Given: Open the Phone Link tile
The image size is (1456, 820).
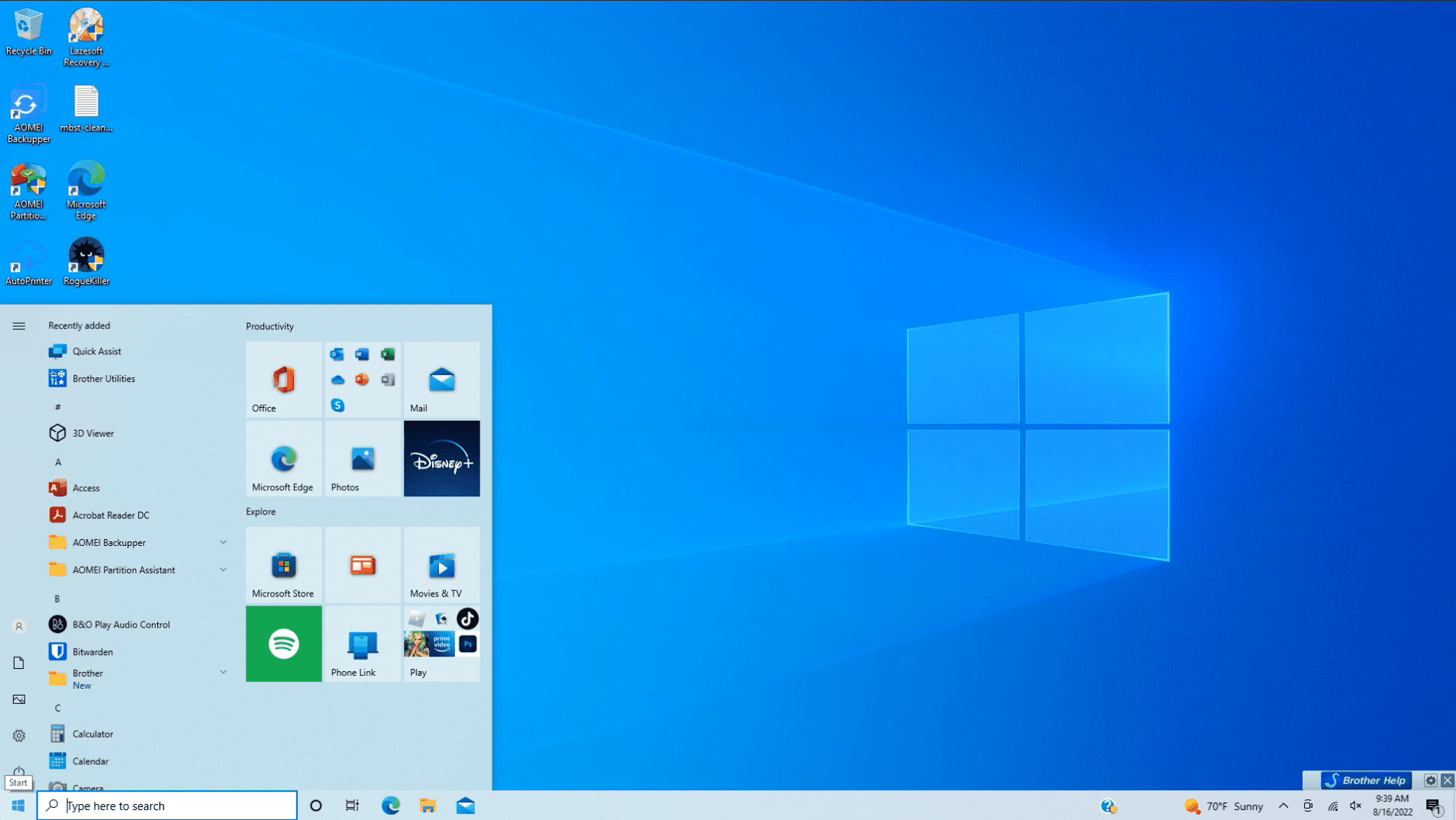Looking at the screenshot, I should [x=363, y=644].
